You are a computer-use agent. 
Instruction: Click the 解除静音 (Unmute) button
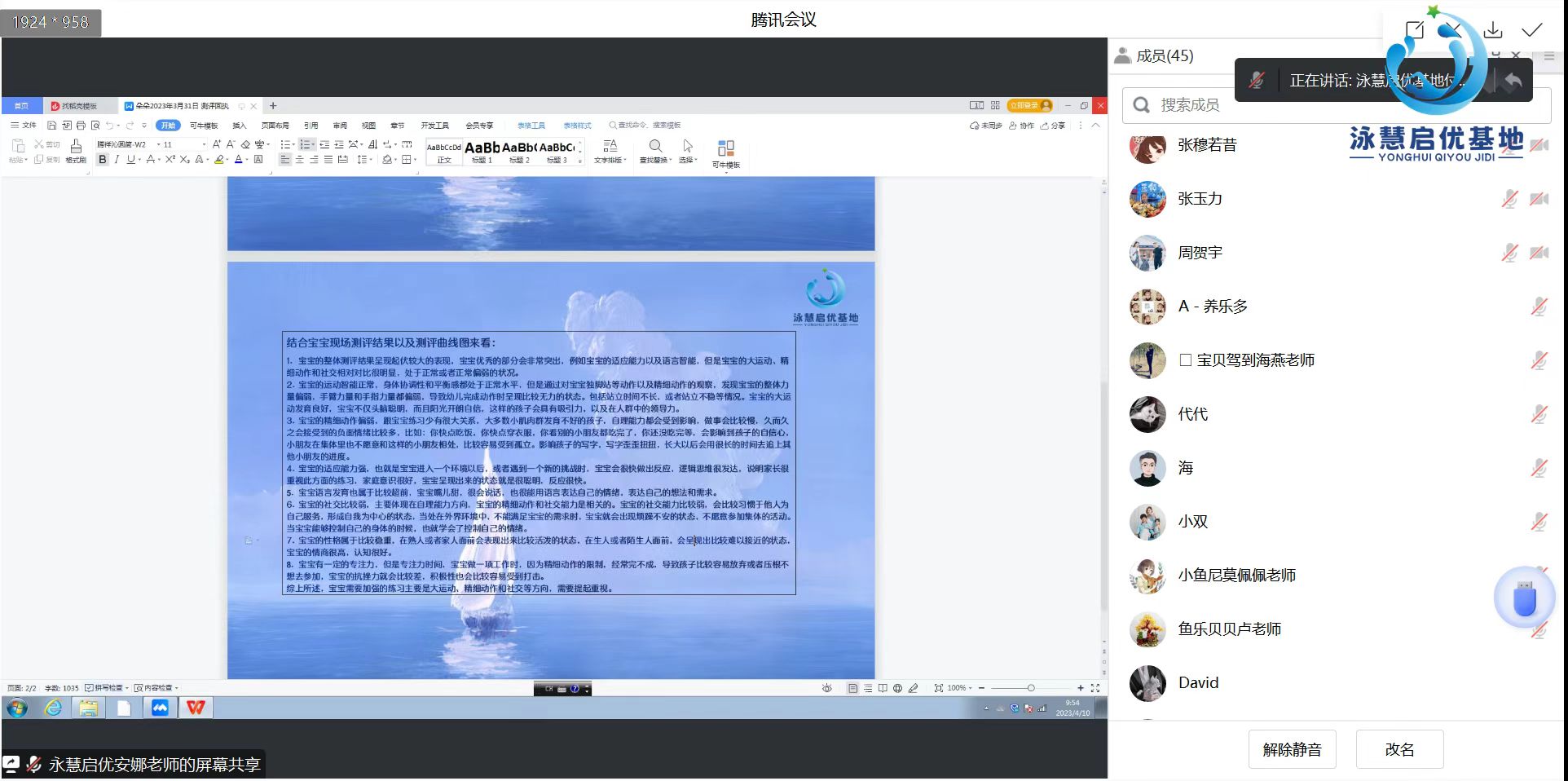[1292, 749]
